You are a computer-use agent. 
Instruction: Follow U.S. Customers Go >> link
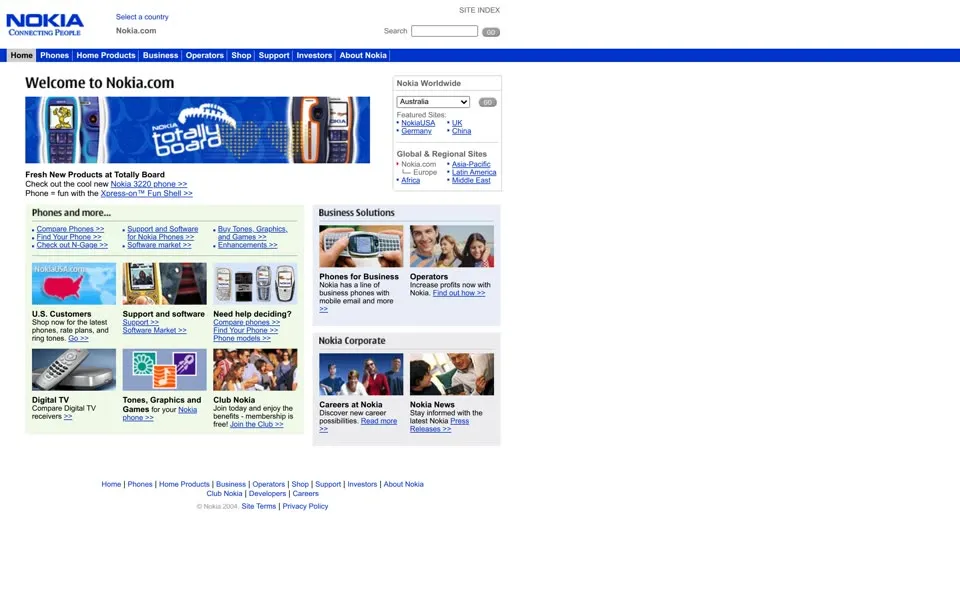78,338
